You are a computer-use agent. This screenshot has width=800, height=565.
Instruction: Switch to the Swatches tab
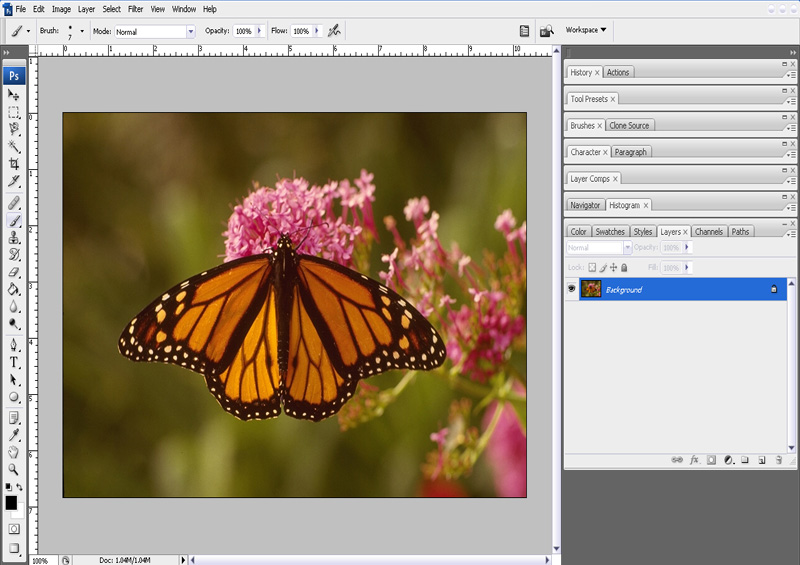coord(610,232)
